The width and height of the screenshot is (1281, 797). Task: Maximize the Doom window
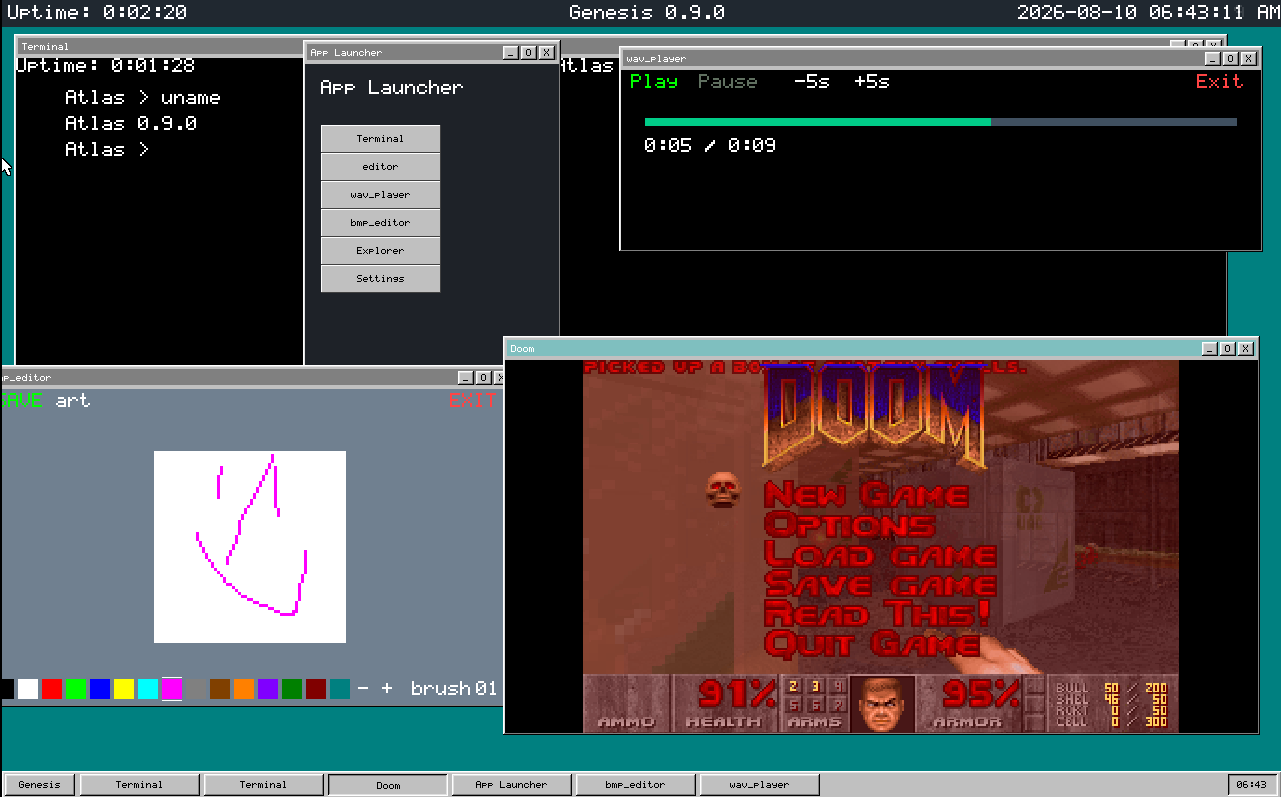point(1228,349)
